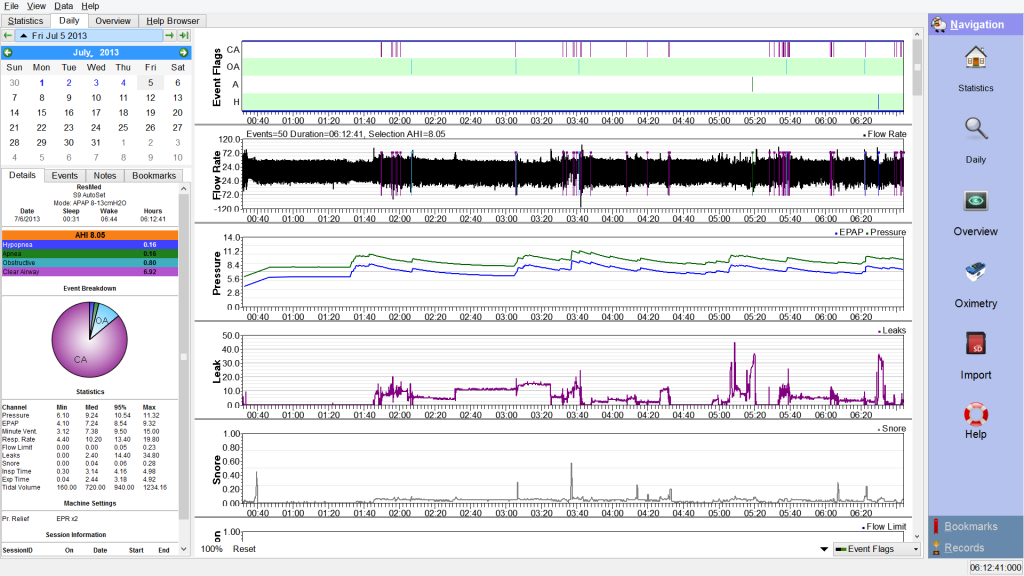Click the Reset zoom button
The width and height of the screenshot is (1024, 576).
(244, 549)
